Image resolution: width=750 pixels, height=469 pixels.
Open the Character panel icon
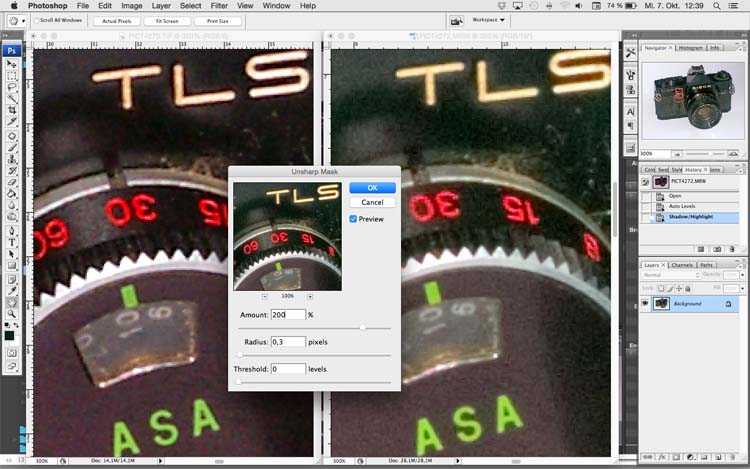(x=630, y=112)
